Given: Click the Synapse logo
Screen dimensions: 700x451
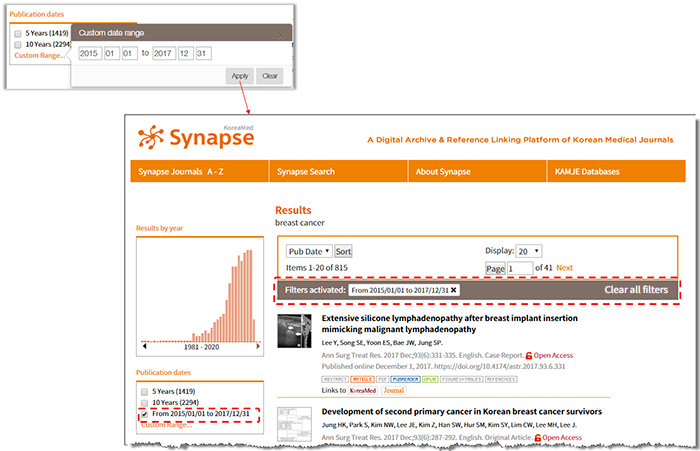Looking at the screenshot, I should pos(196,137).
